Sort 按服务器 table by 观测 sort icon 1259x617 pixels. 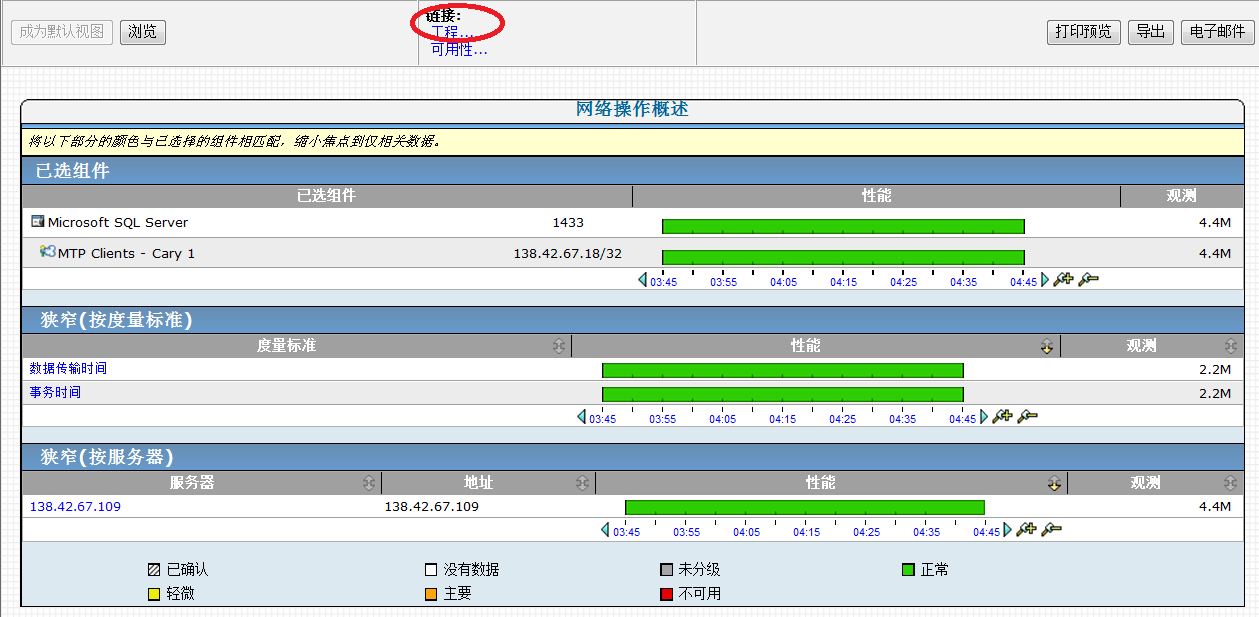click(1231, 483)
